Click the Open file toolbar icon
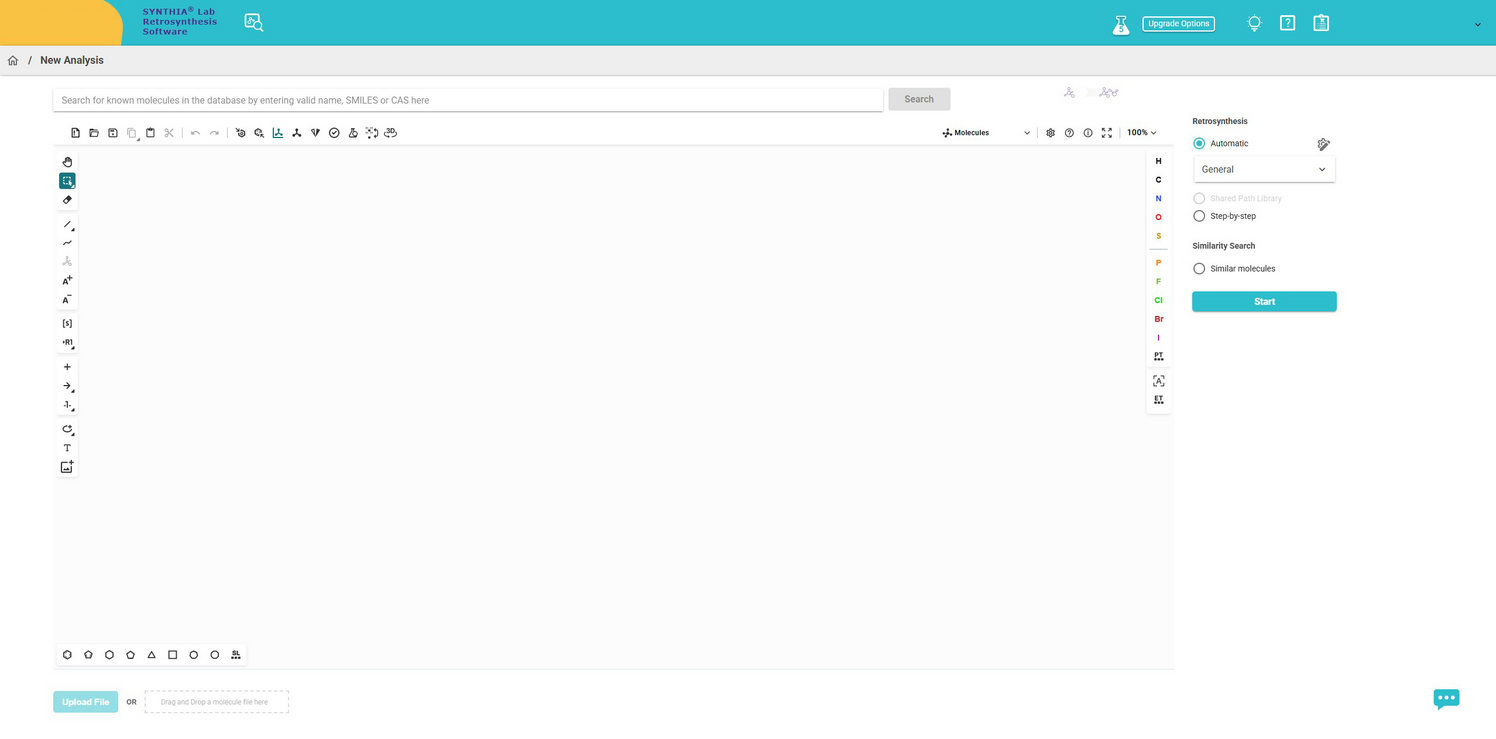The height and width of the screenshot is (739, 1496). [94, 133]
